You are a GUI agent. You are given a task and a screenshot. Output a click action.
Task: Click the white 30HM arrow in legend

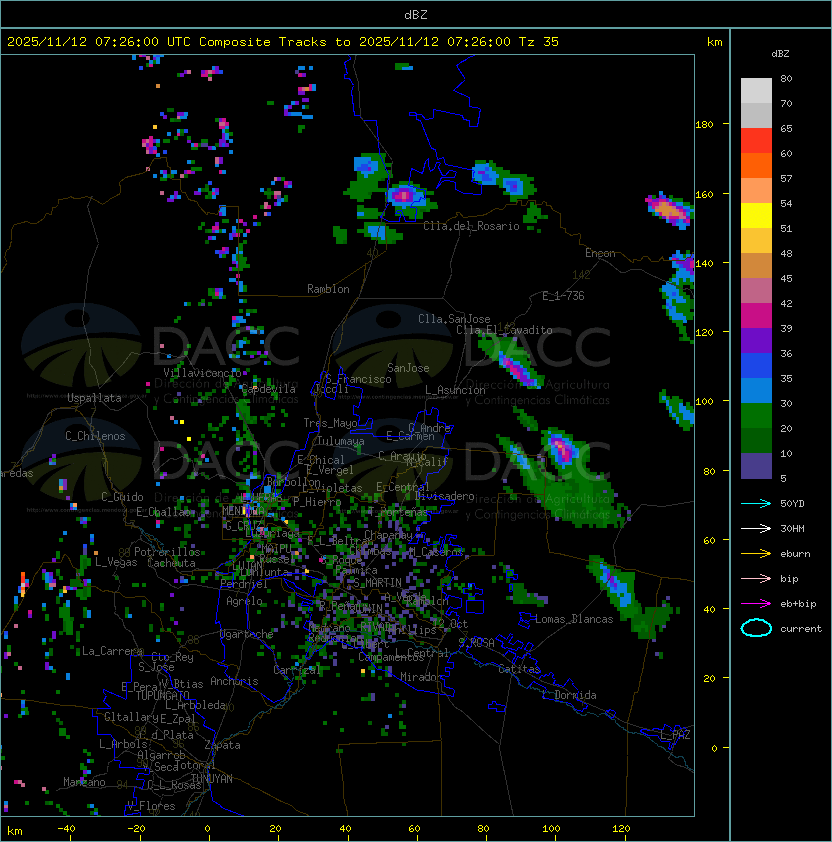point(756,528)
